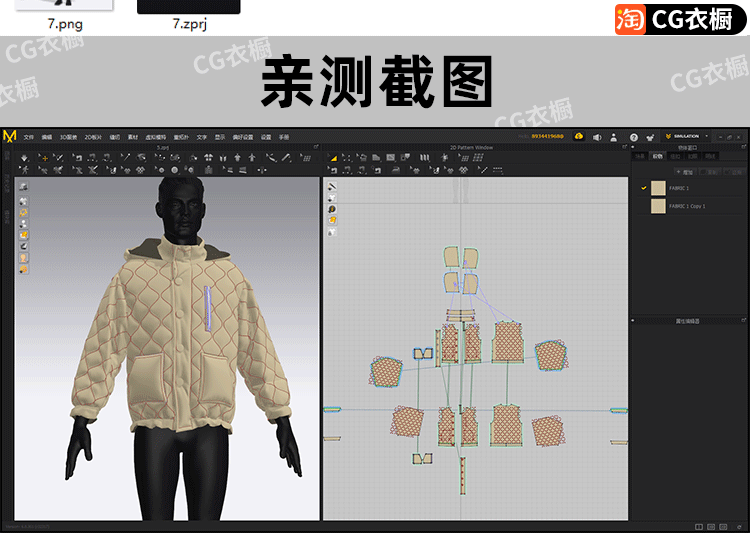
Task: Collapse the object browser using its left dot
Action: point(633,147)
